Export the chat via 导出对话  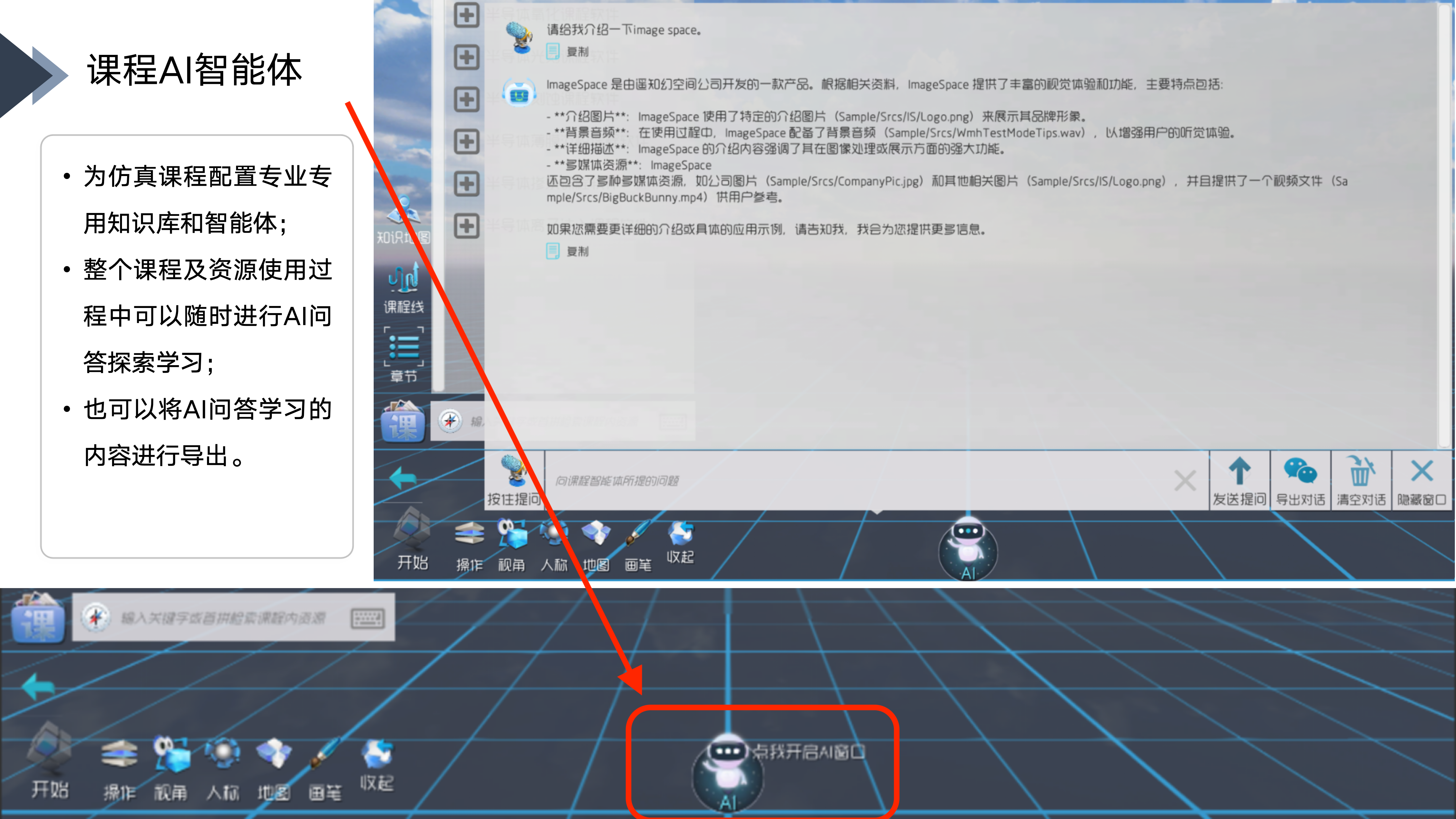coord(1300,480)
